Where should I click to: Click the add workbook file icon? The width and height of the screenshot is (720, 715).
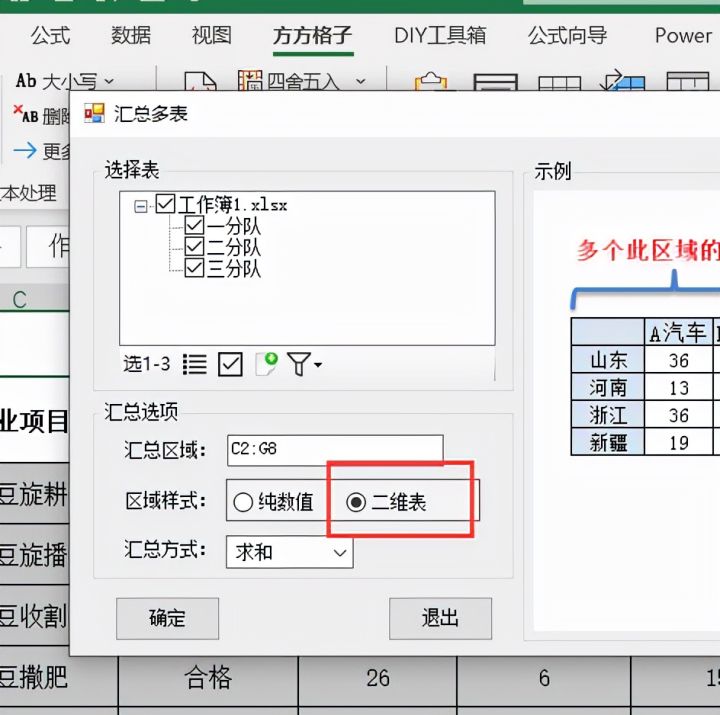click(267, 364)
